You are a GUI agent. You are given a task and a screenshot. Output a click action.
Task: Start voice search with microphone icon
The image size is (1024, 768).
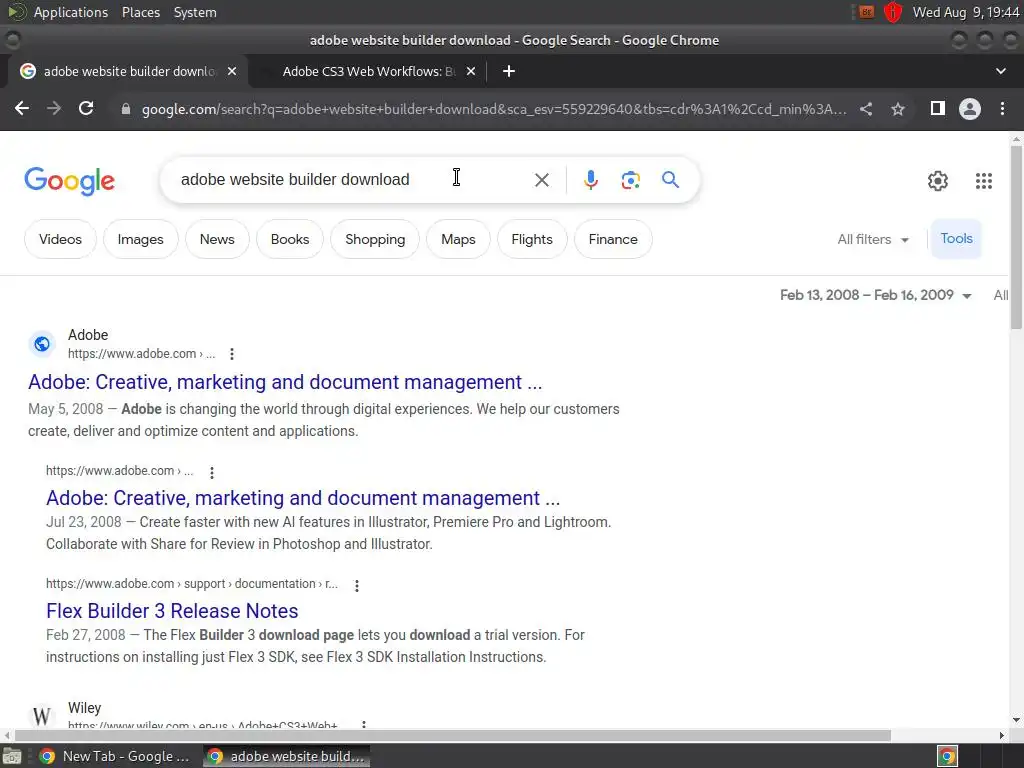click(591, 180)
